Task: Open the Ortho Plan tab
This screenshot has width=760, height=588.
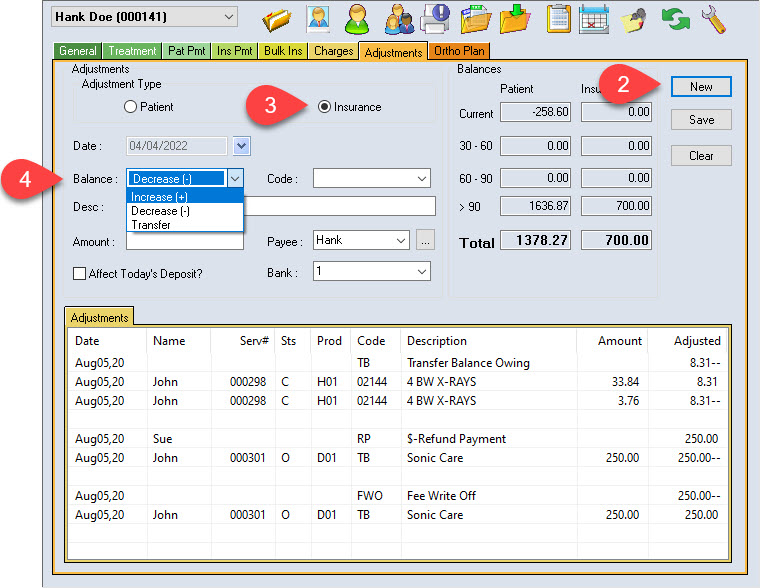Action: [x=459, y=51]
